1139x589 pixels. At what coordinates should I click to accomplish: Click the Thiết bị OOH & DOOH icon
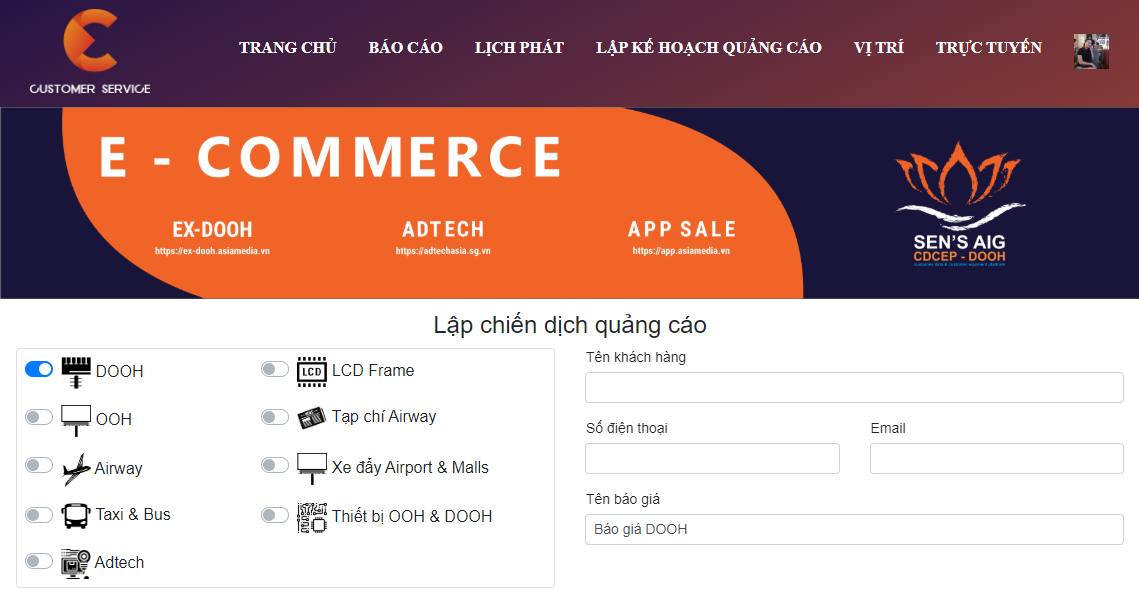click(312, 517)
